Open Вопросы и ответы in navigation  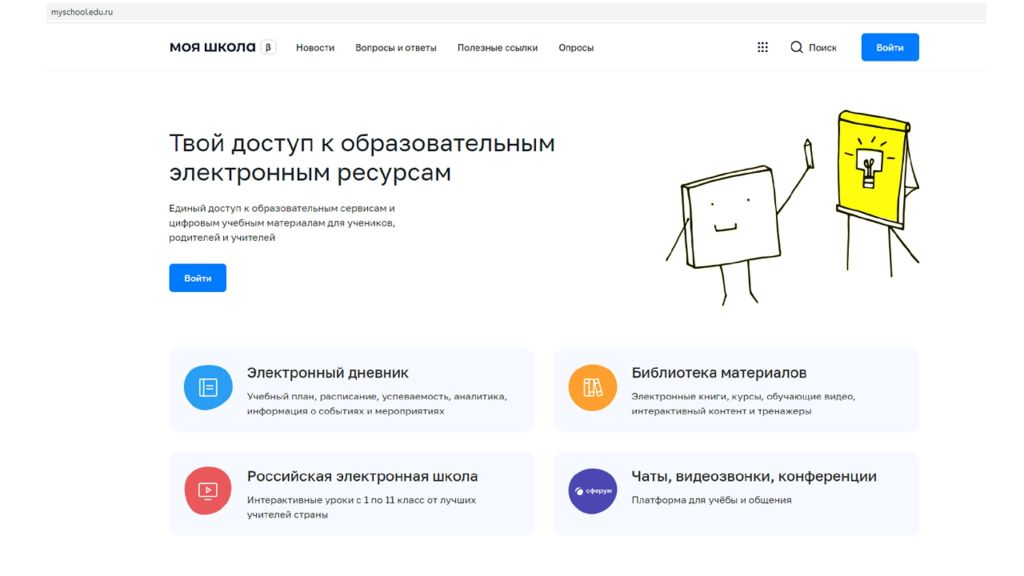pyautogui.click(x=396, y=48)
